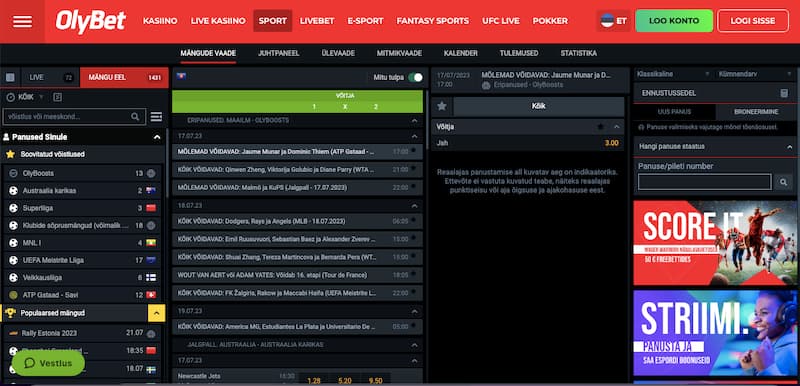This screenshot has width=800, height=386.
Task: Collapse the Panused Sinule section
Action: [x=157, y=137]
